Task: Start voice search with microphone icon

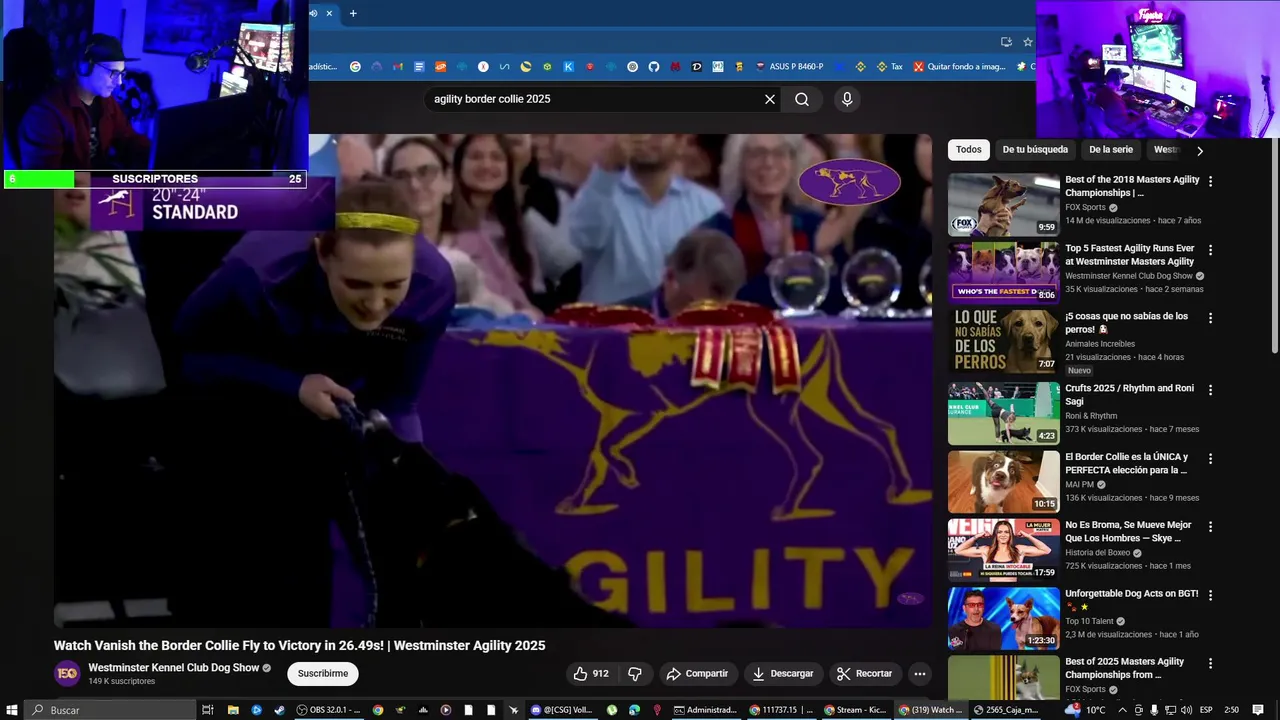Action: [847, 99]
